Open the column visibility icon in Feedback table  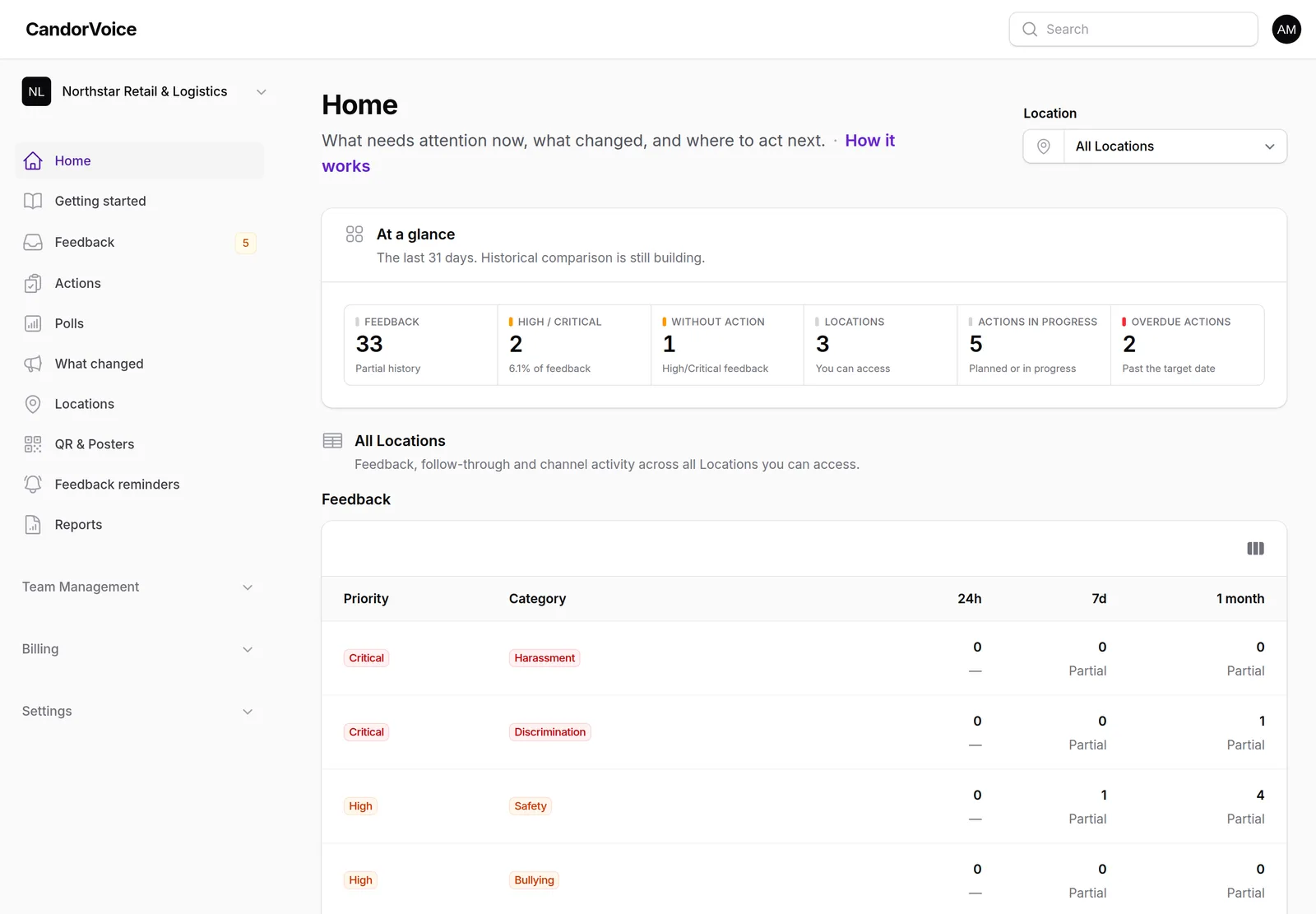(1255, 549)
